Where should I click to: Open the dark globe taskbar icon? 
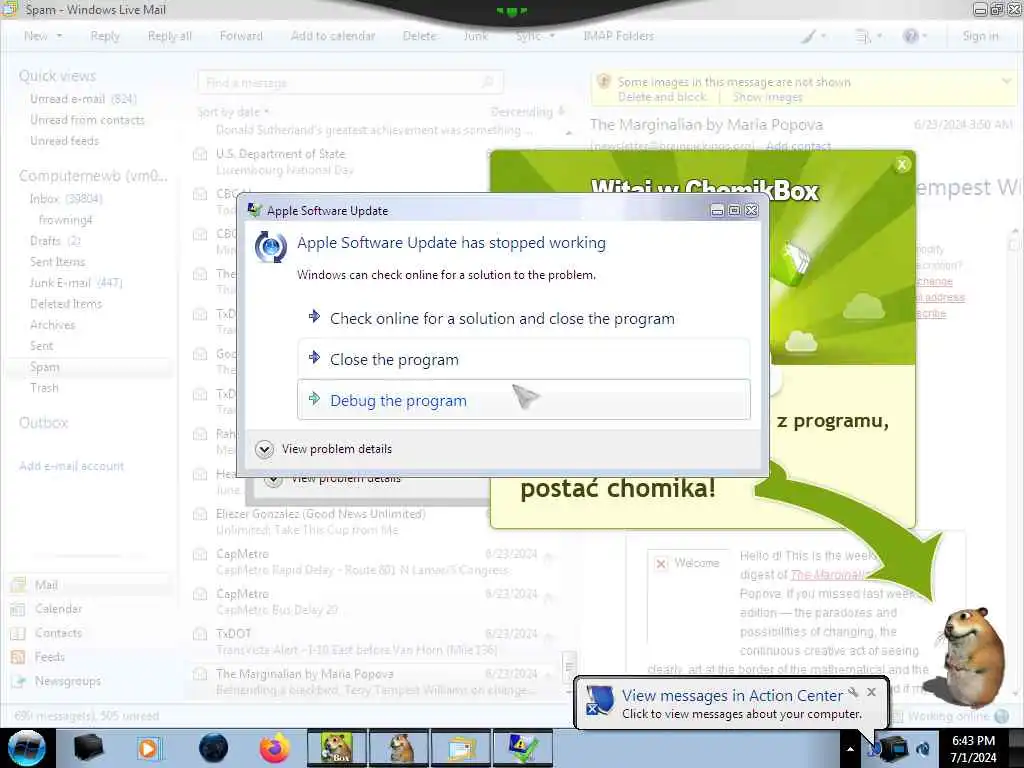[x=213, y=748]
